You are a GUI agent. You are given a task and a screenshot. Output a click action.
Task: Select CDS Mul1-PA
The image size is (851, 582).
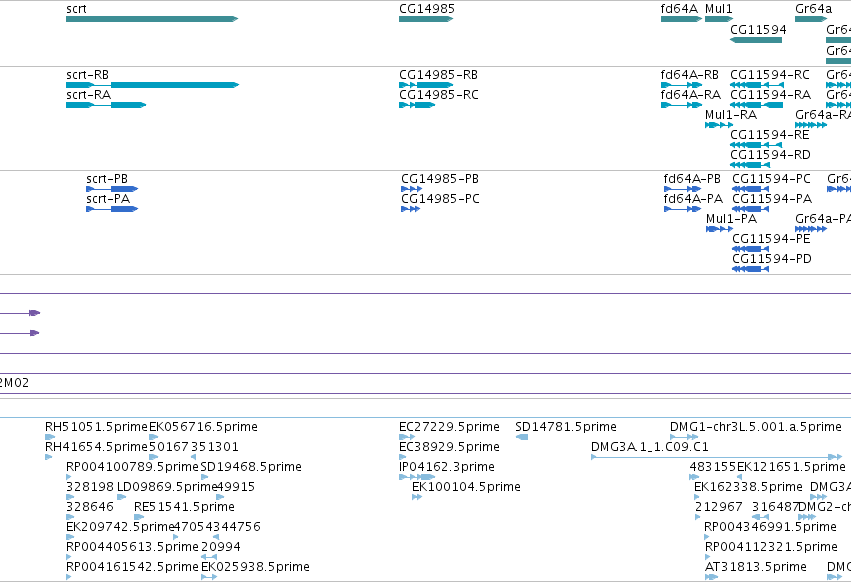click(720, 229)
